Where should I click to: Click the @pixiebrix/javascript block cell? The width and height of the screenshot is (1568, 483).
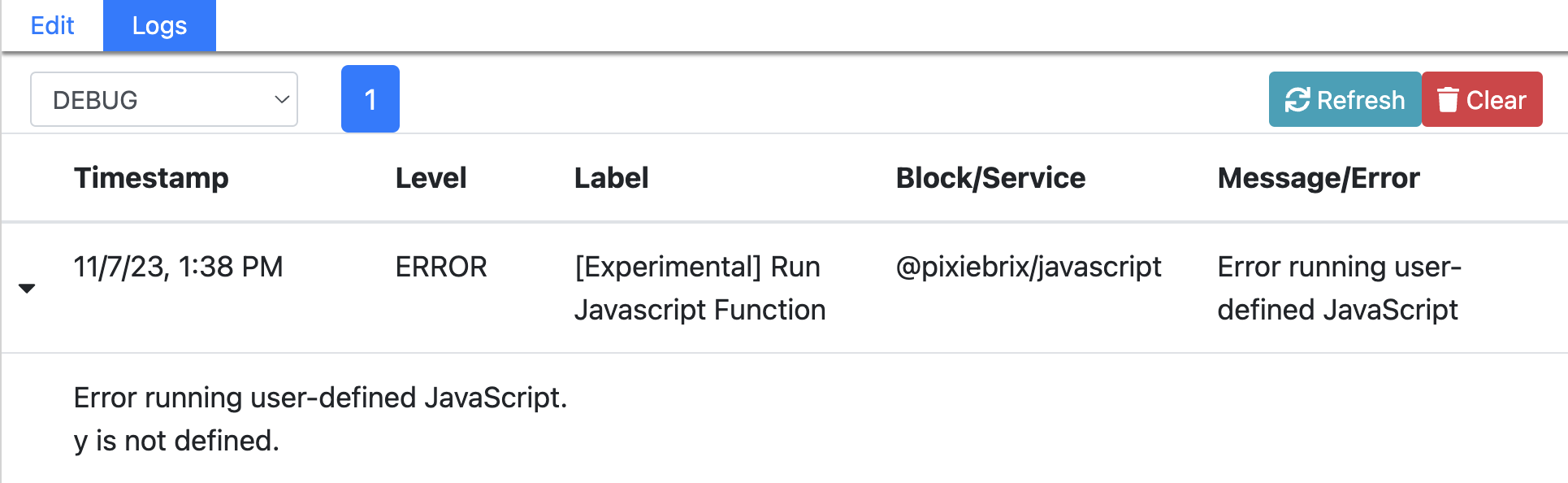point(1028,267)
